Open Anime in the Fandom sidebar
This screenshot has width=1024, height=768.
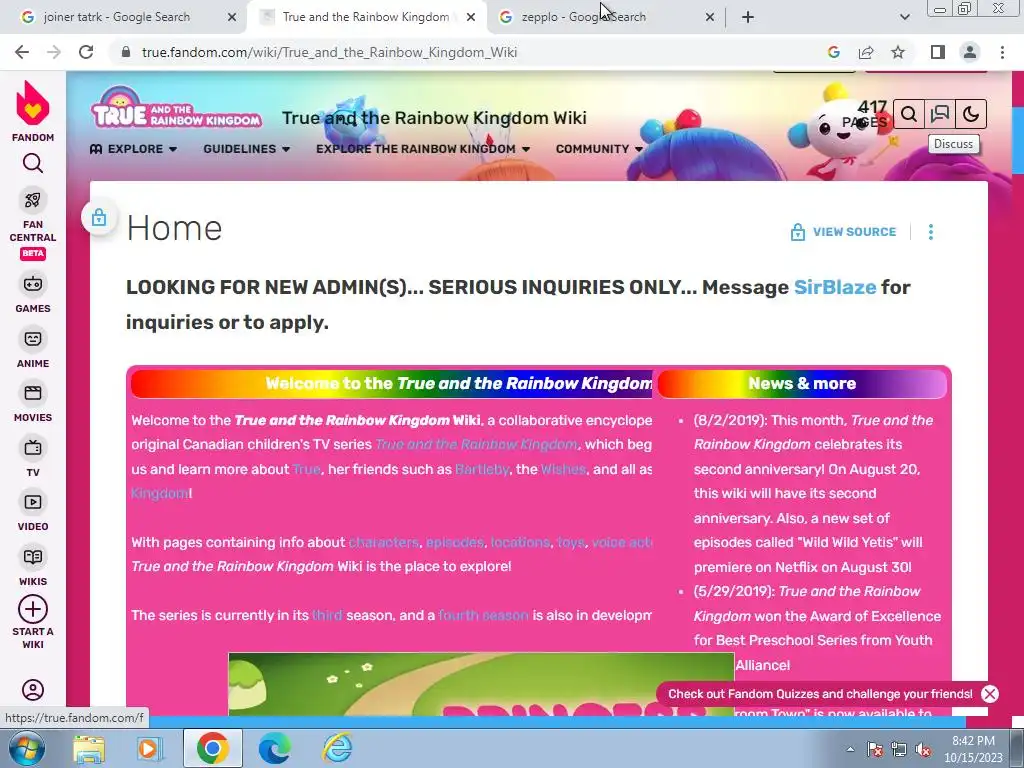coord(33,348)
